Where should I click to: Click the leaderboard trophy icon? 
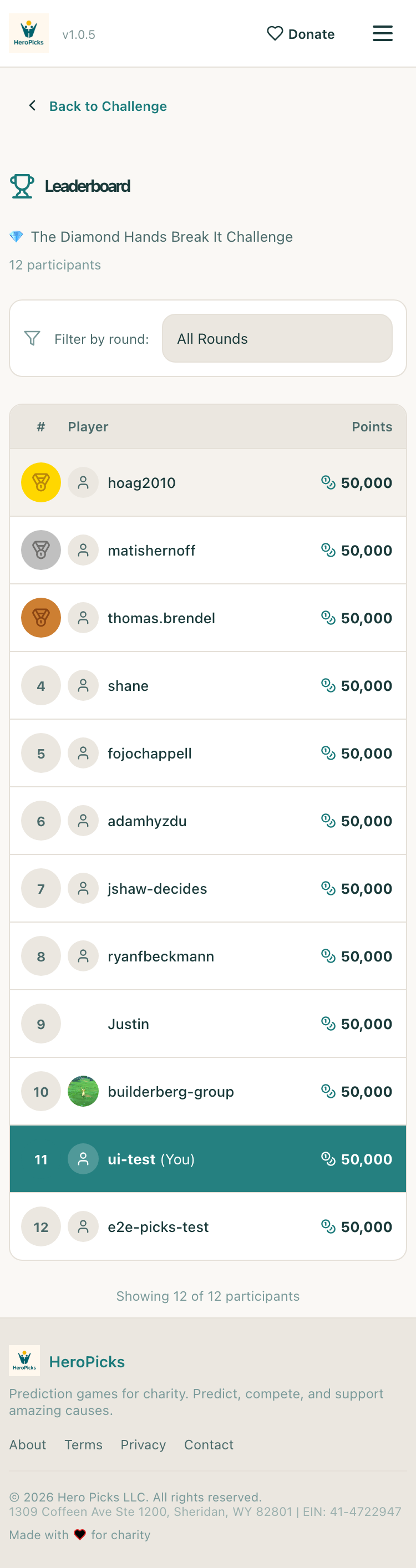(x=22, y=186)
